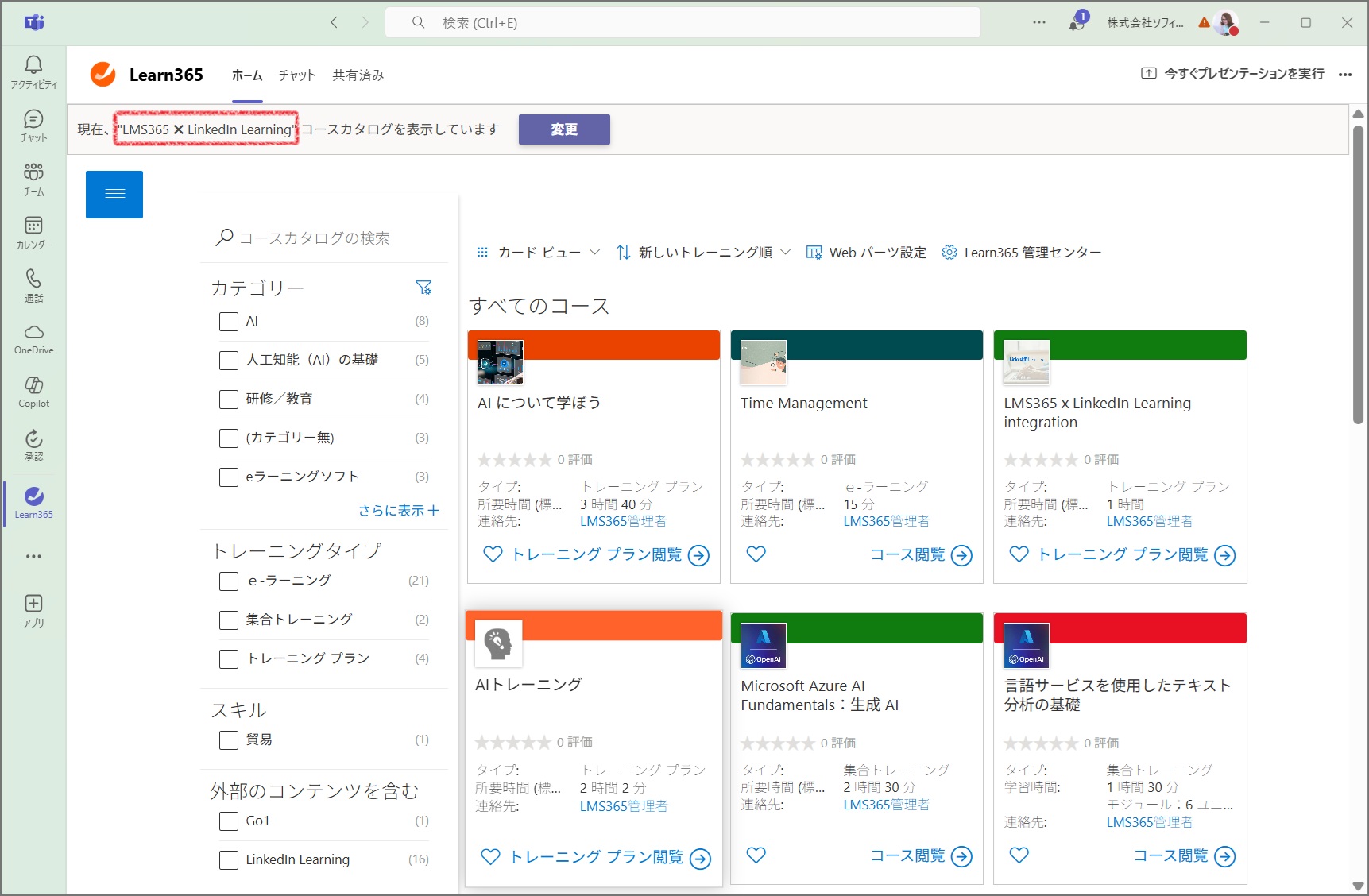Go back with the navigation arrow
The image size is (1369, 896).
coord(335,22)
